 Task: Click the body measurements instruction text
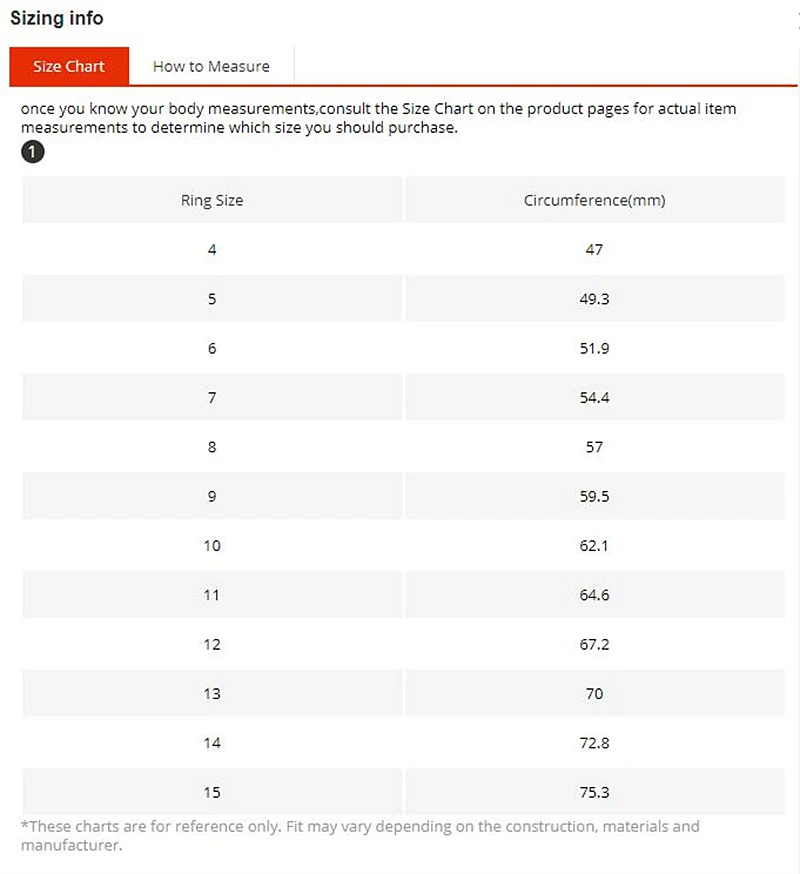pyautogui.click(x=379, y=118)
